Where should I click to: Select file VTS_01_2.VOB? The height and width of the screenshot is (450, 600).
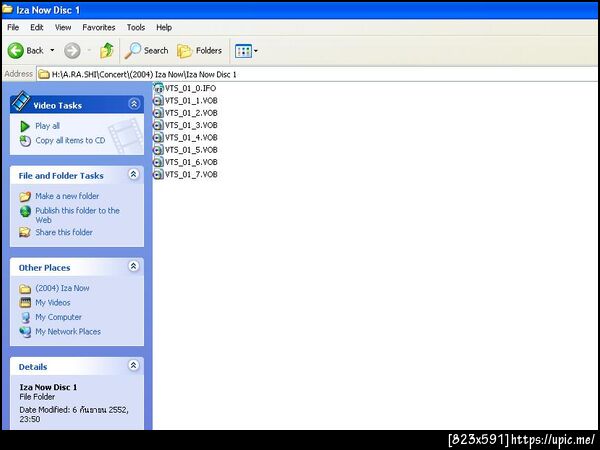pos(191,113)
